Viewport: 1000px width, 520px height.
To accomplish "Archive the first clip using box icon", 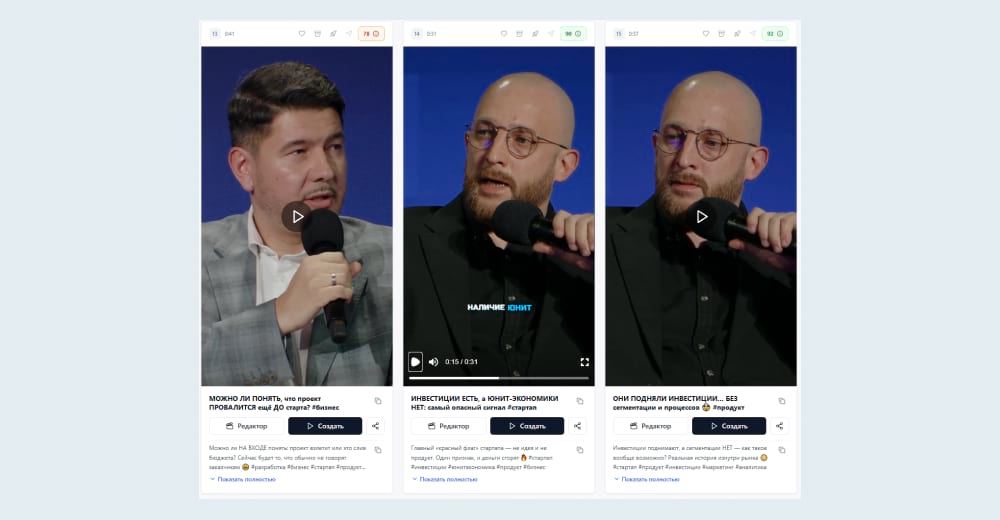I will coord(318,34).
